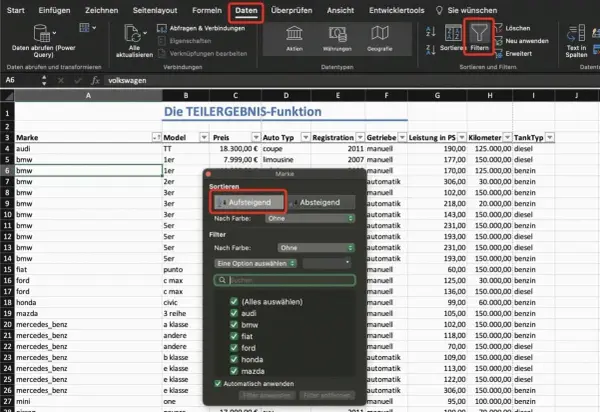Open the Registration column filter dropdown
The height and width of the screenshot is (412, 600).
[x=360, y=137]
